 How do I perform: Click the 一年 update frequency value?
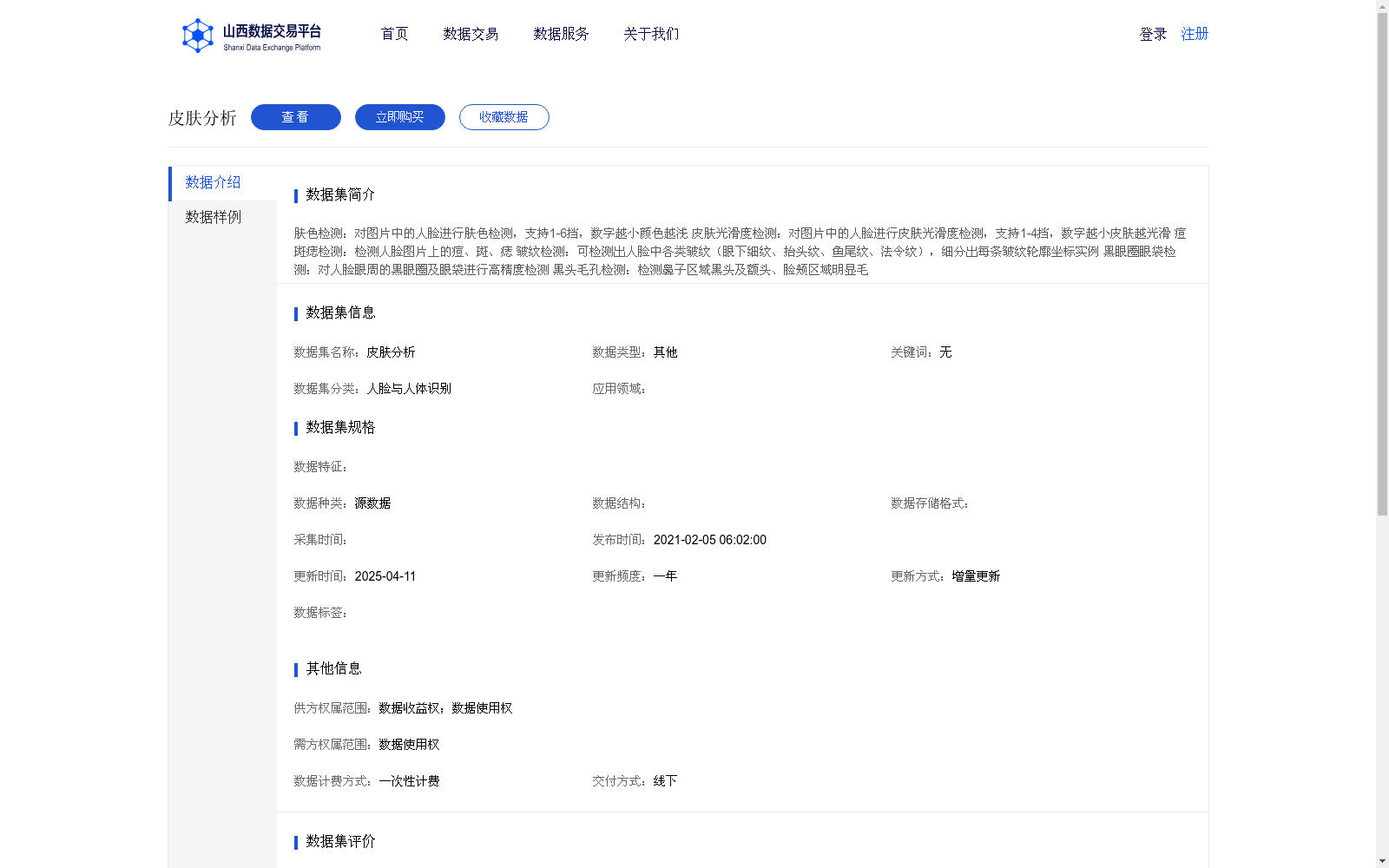[665, 576]
